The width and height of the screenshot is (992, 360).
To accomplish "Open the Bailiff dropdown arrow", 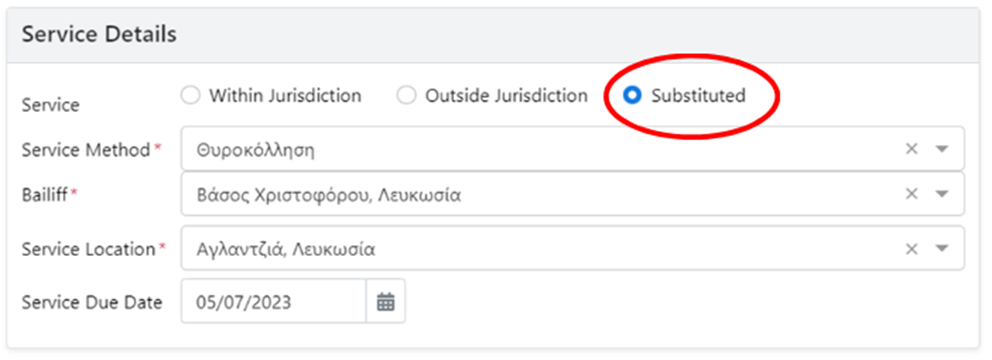I will click(942, 194).
